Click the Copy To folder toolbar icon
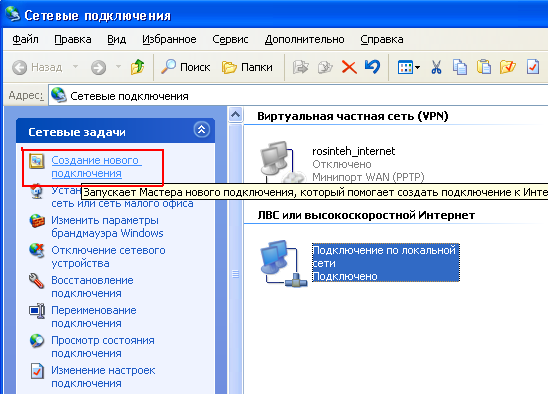 point(325,67)
